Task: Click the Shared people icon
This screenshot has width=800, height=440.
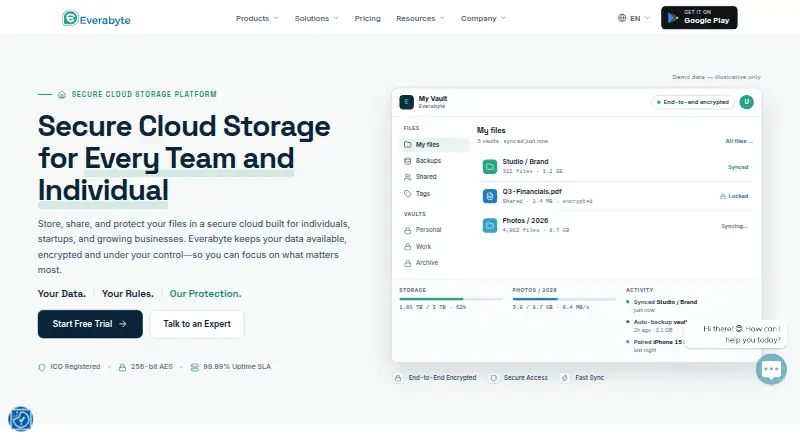Action: (x=408, y=177)
